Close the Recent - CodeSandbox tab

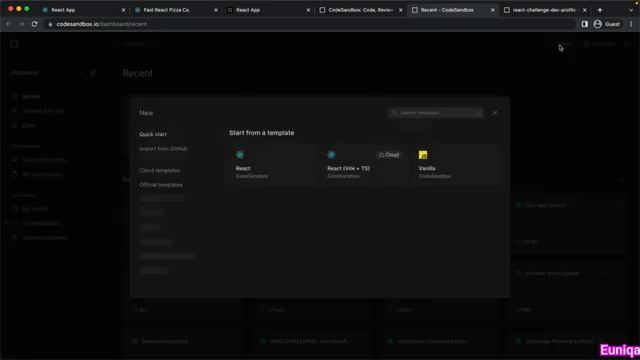point(492,10)
